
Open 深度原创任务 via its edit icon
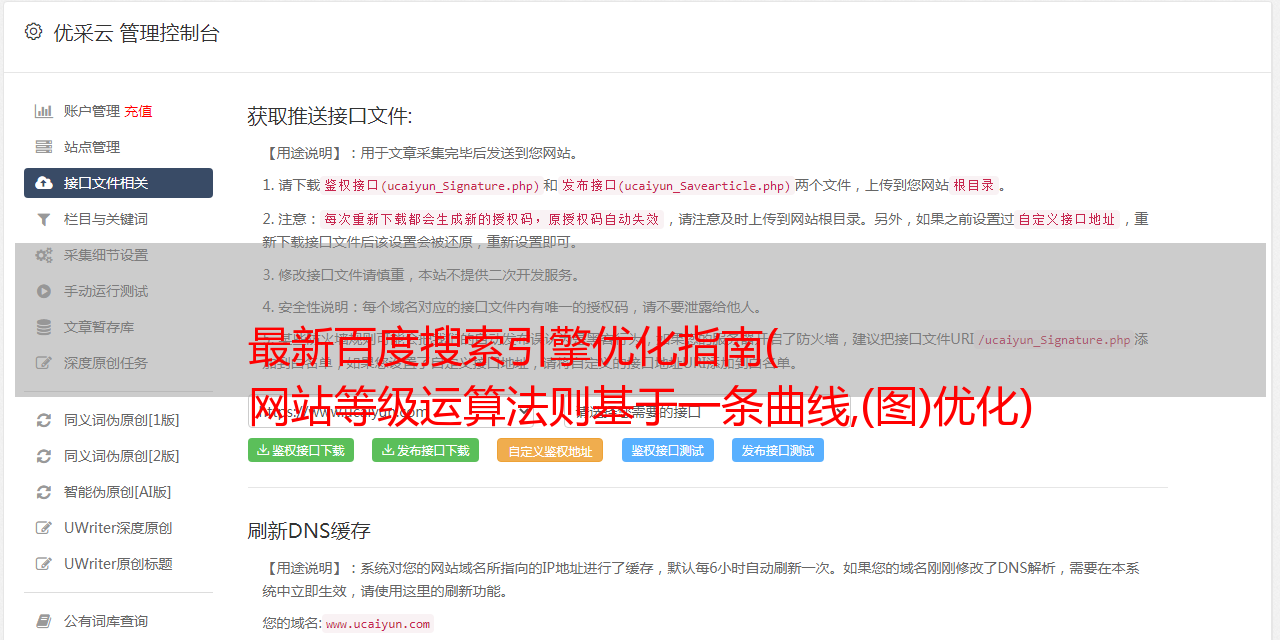click(x=44, y=363)
